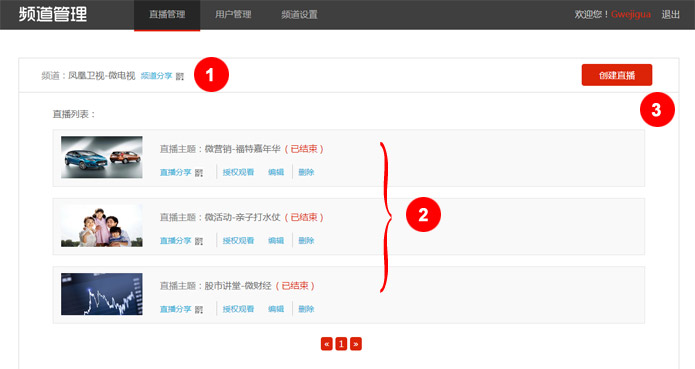Log out using the 退出 link
This screenshot has width=695, height=369.
click(x=670, y=15)
